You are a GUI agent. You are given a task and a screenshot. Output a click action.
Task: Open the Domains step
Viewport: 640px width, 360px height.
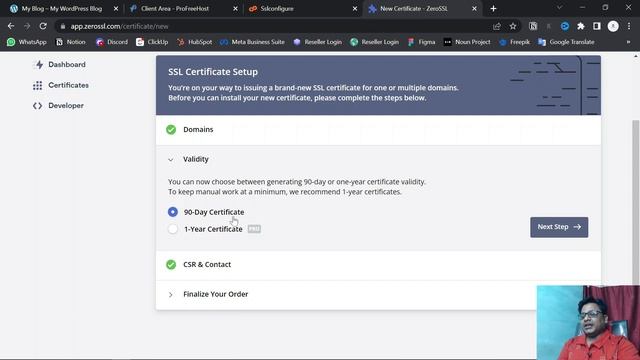tap(378, 130)
